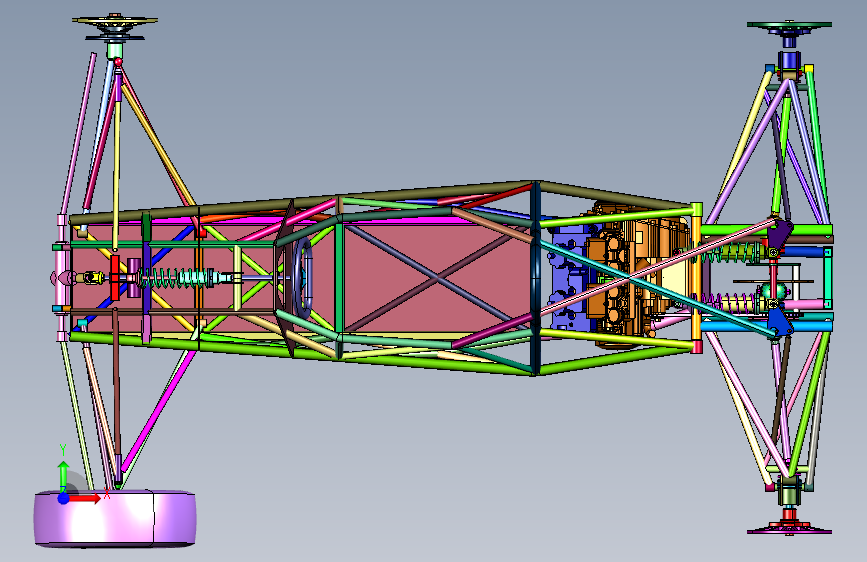Select the blue rear lower bellcrank rocker

pyautogui.click(x=780, y=322)
